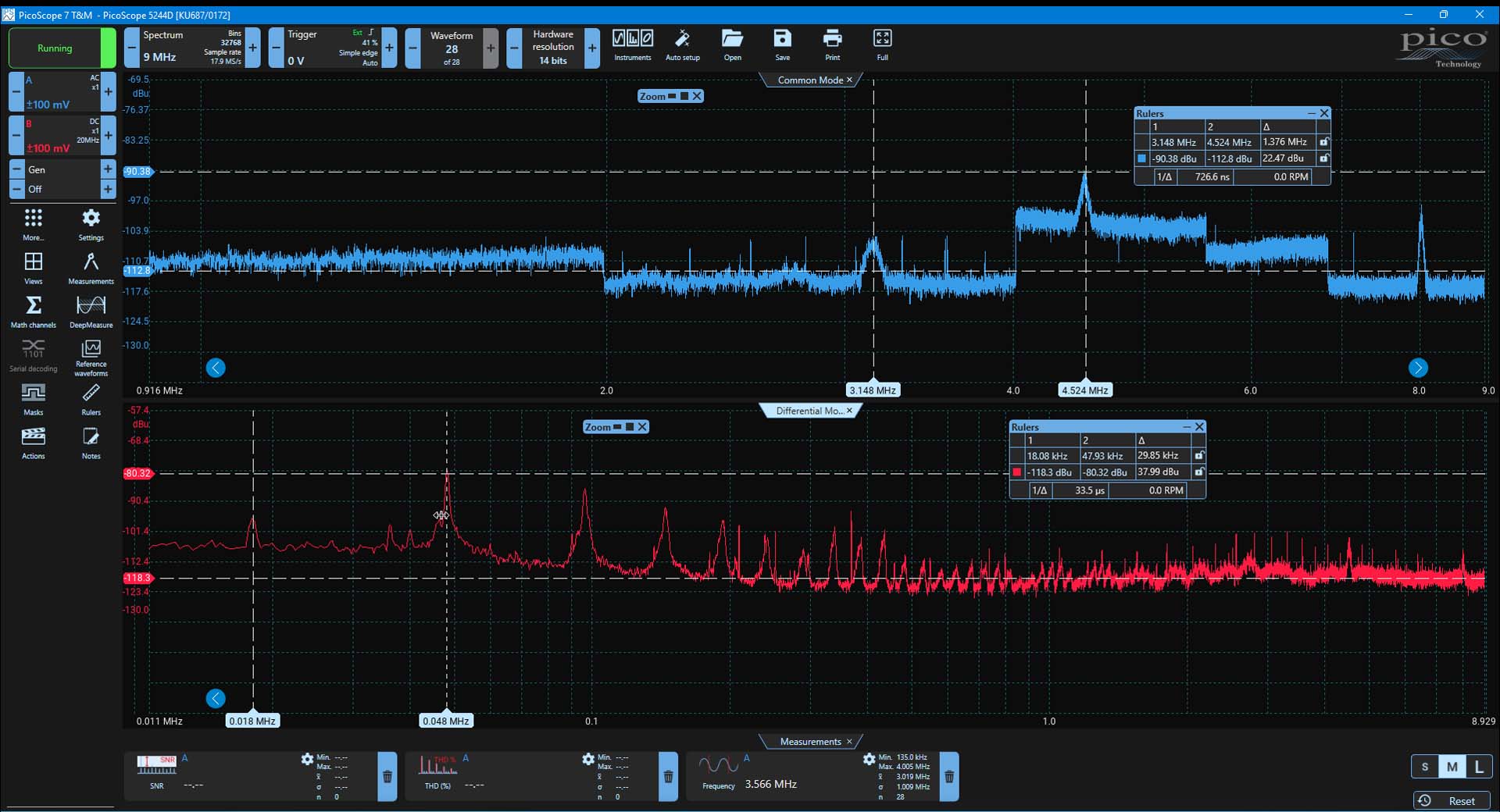Minimize the Differential Mode Rulers panel
The width and height of the screenshot is (1500, 812).
coord(1187,427)
